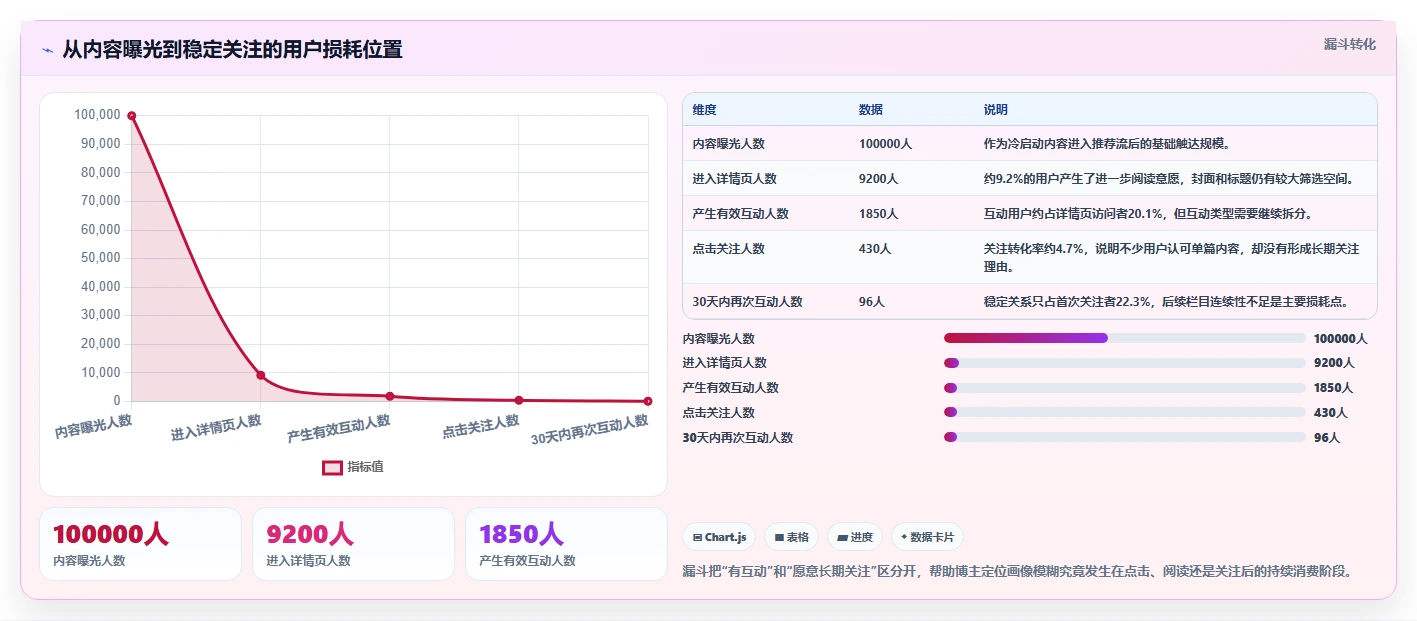Click the 点击关注人数 cell in the table
This screenshot has width=1417, height=621.
coord(728,249)
